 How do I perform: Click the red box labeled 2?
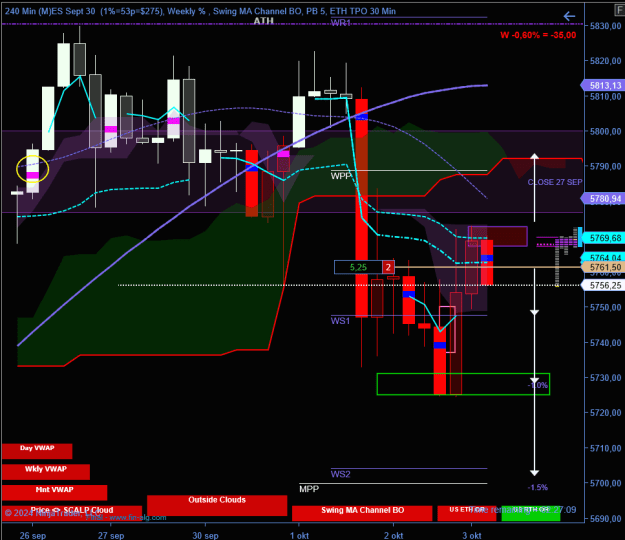coord(388,267)
